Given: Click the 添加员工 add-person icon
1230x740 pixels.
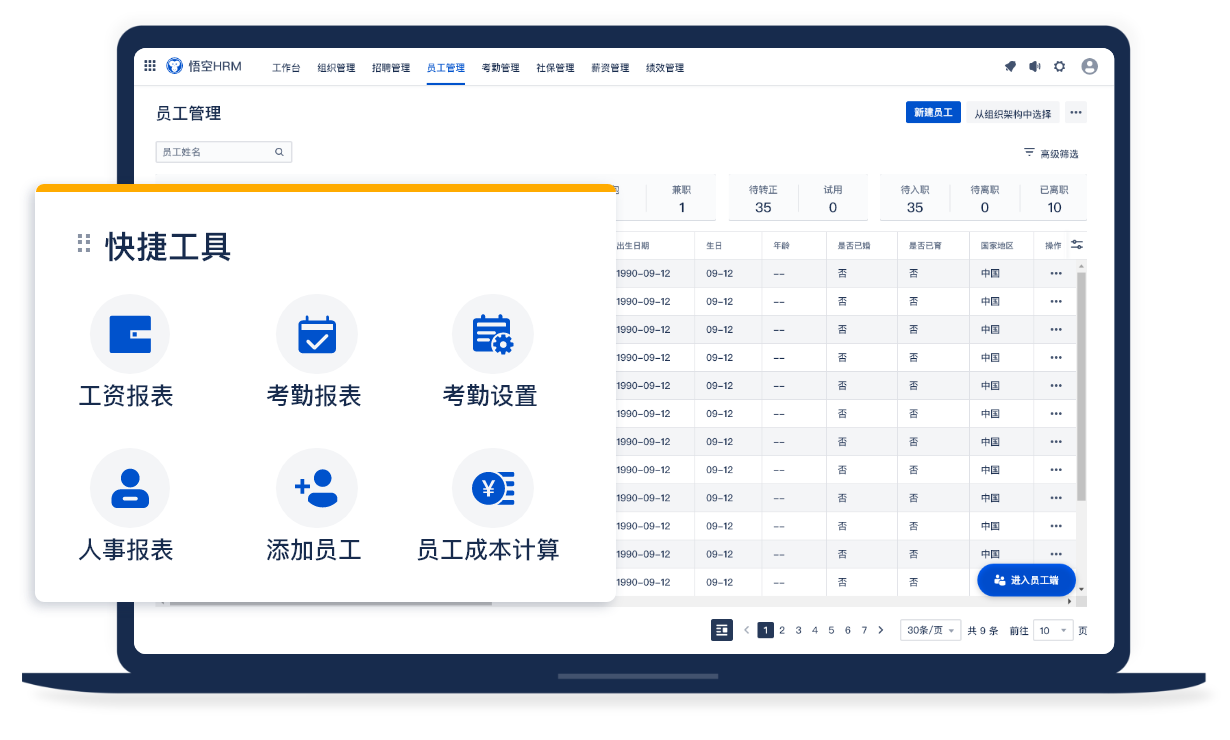Looking at the screenshot, I should (x=316, y=488).
